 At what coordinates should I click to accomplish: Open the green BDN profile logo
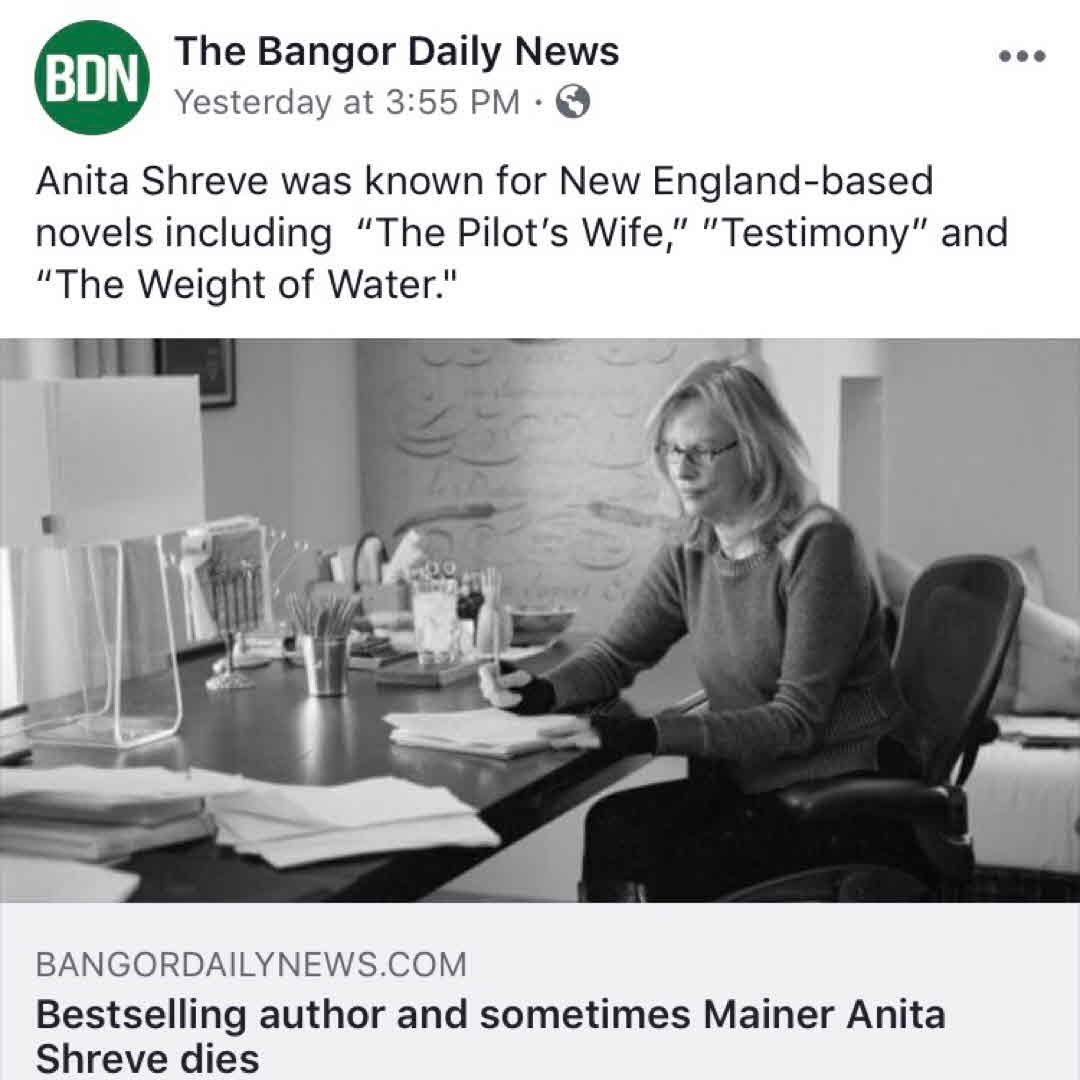92,77
